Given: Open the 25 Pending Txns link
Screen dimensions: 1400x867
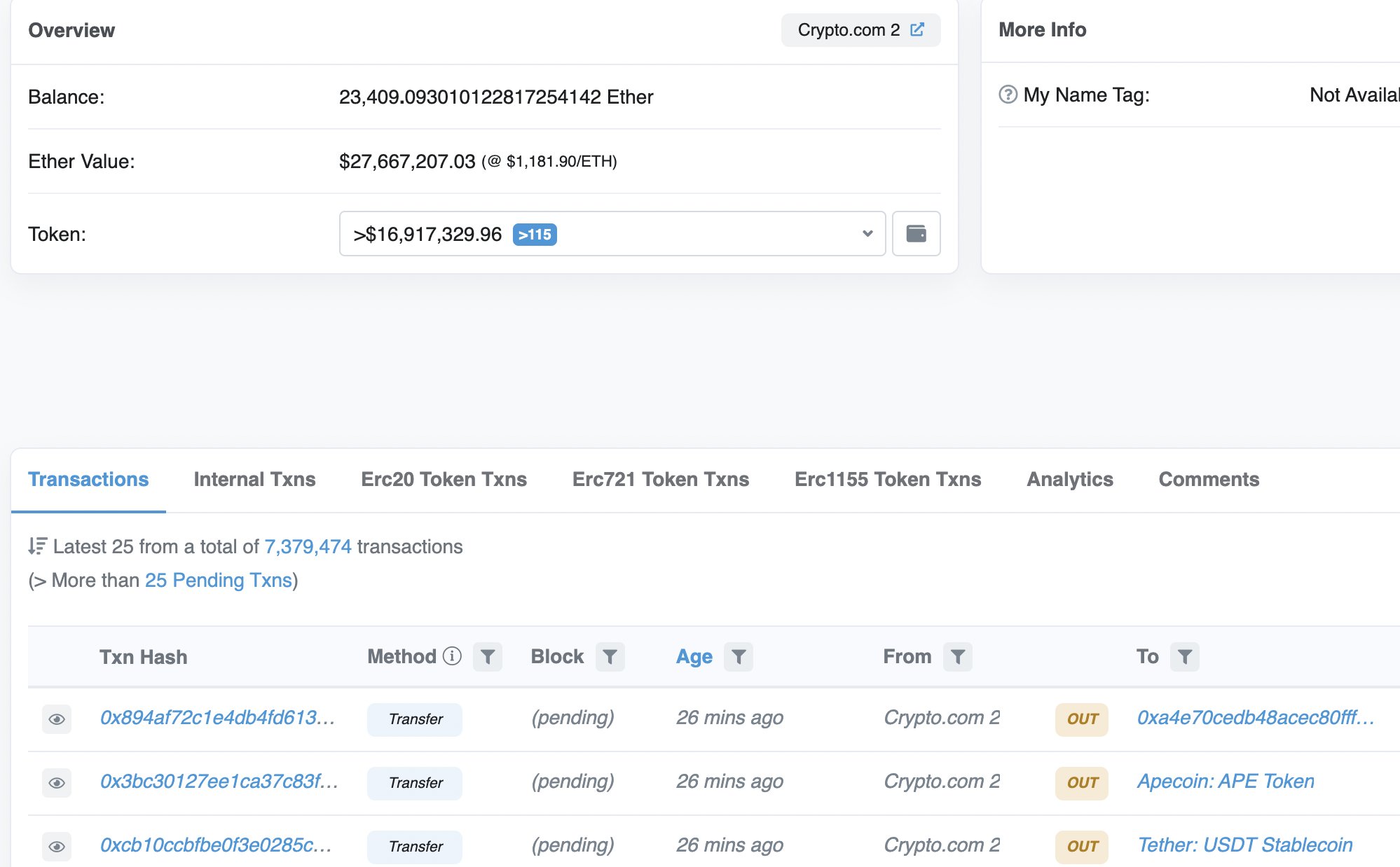Looking at the screenshot, I should pos(219,579).
